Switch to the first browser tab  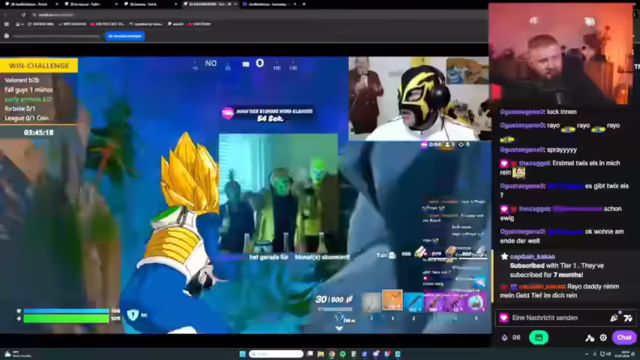pyautogui.click(x=29, y=4)
